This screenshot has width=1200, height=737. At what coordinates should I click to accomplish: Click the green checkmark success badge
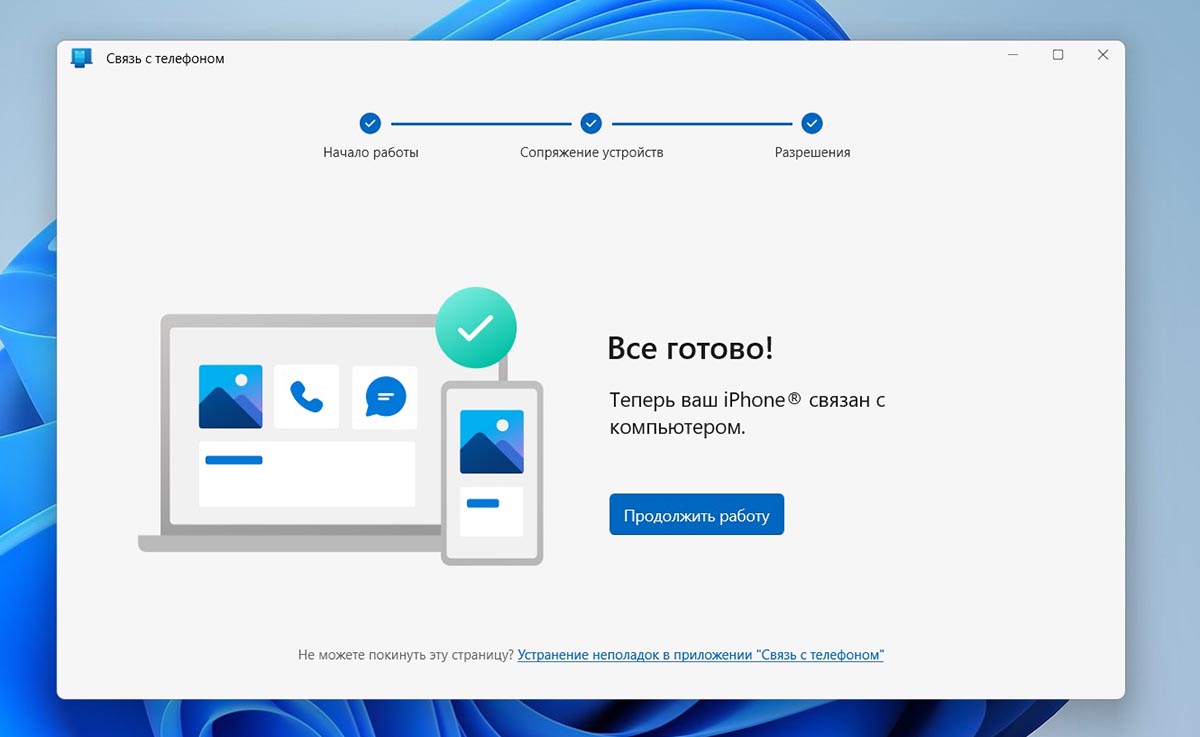pyautogui.click(x=476, y=328)
